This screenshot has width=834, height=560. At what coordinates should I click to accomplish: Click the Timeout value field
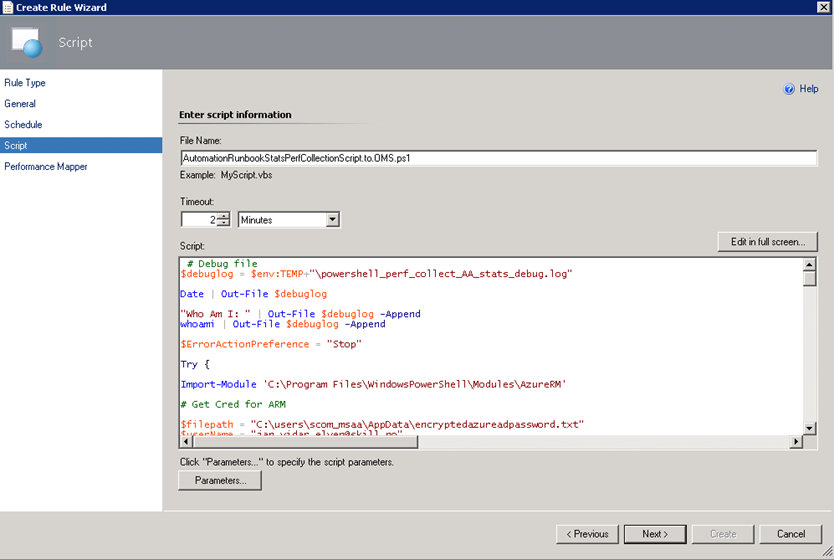tap(198, 220)
